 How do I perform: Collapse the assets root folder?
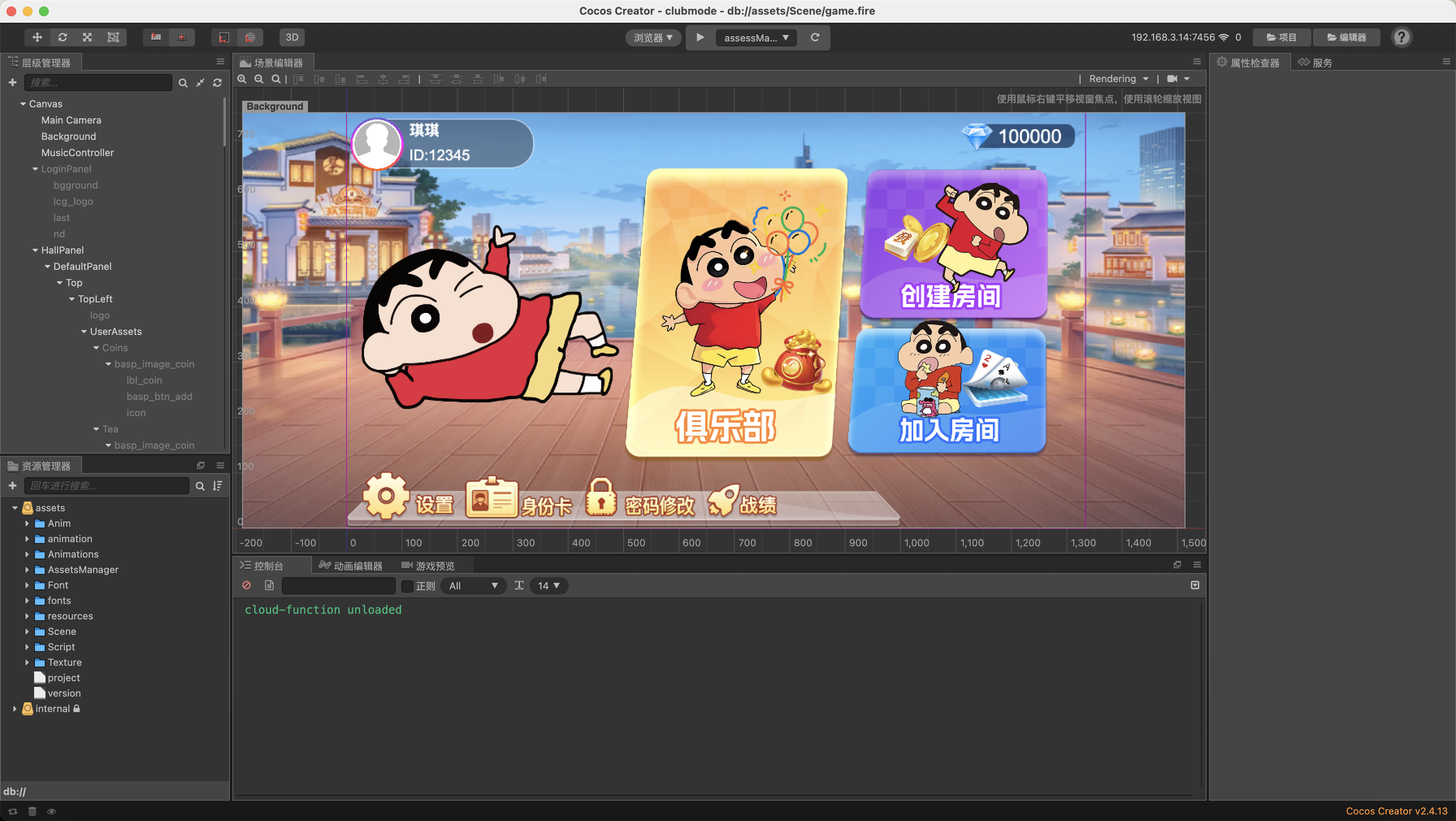pos(15,508)
